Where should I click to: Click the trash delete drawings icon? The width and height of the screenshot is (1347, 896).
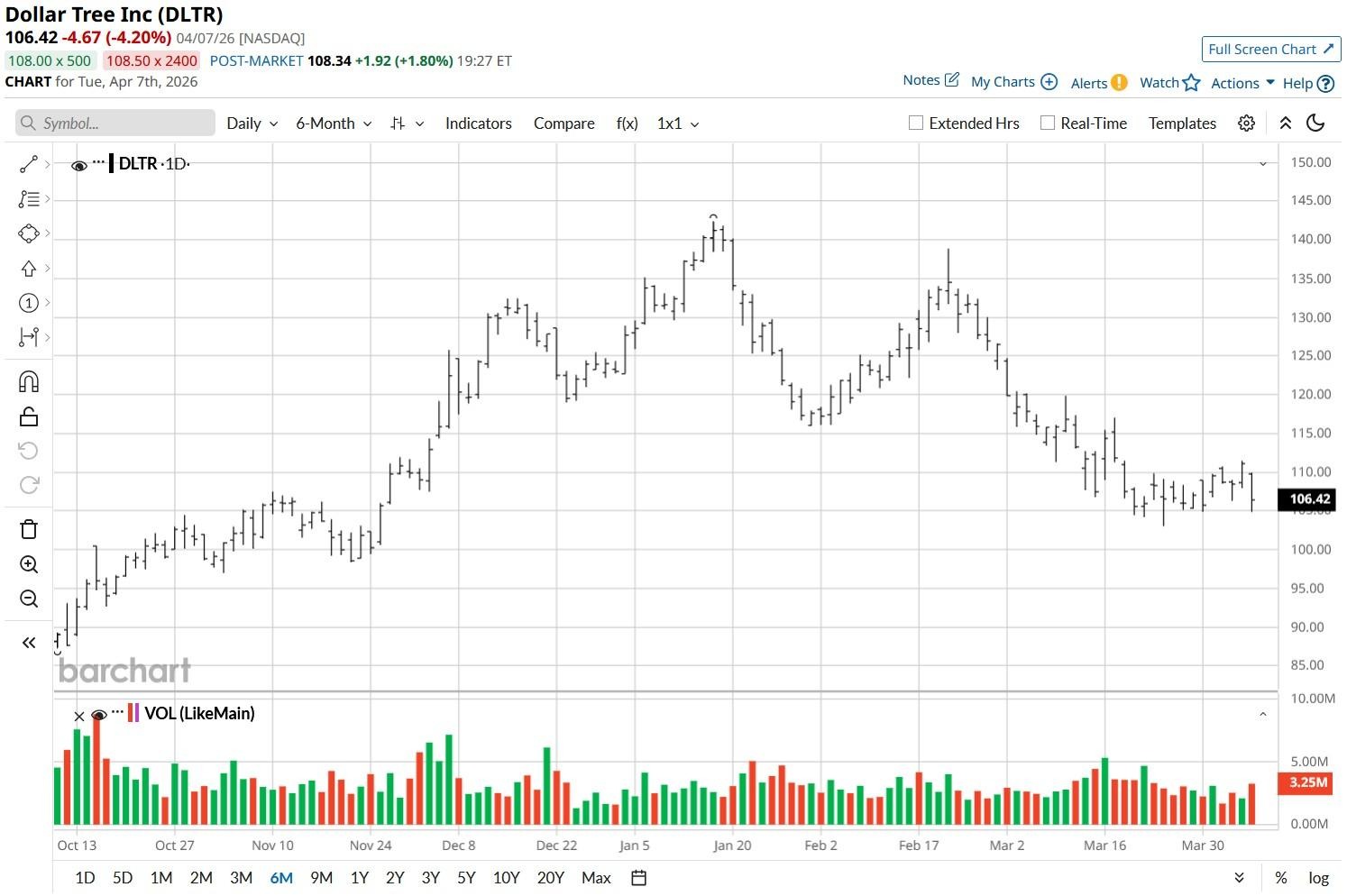point(29,529)
